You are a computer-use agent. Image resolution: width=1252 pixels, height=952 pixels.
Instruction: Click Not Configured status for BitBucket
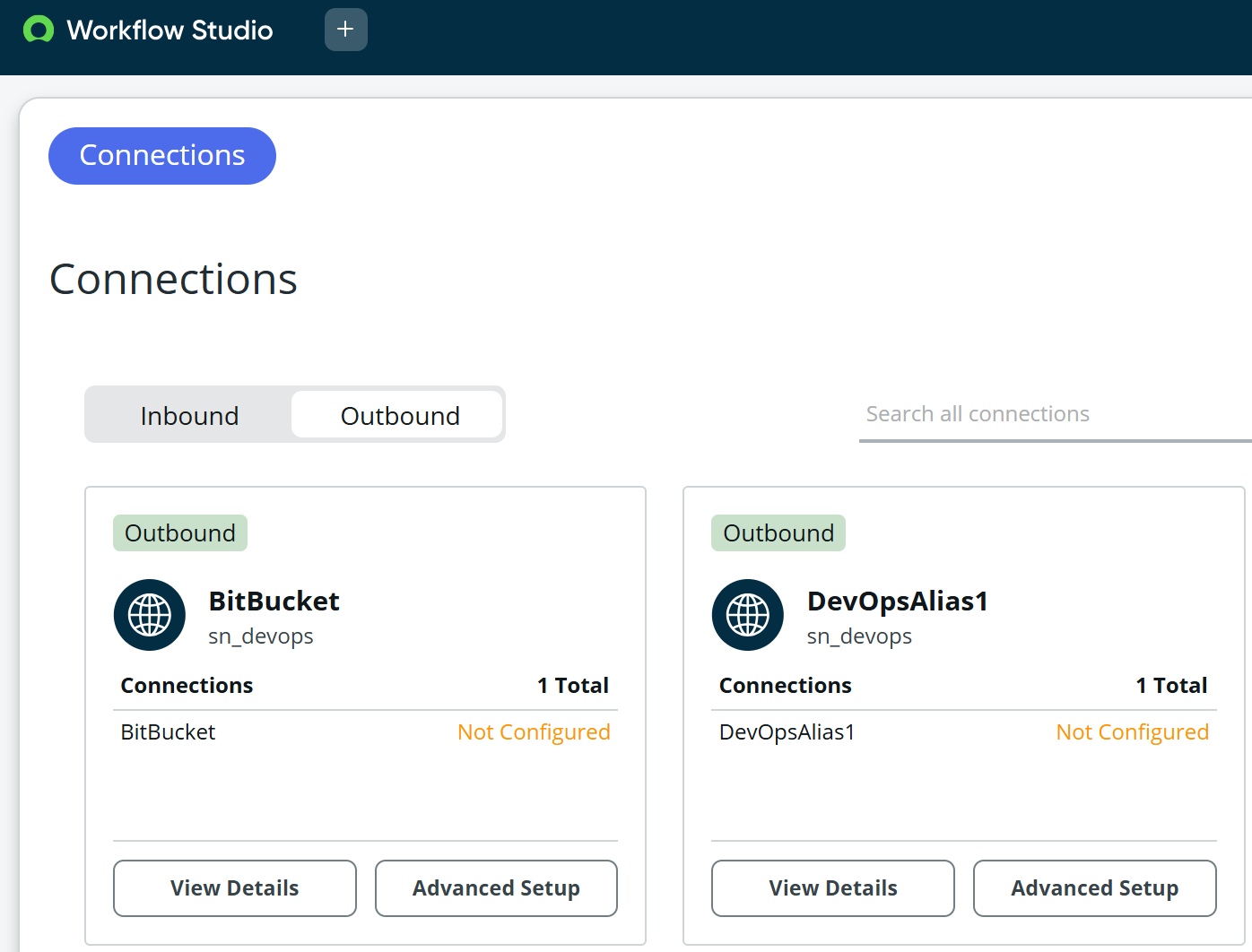(x=534, y=732)
